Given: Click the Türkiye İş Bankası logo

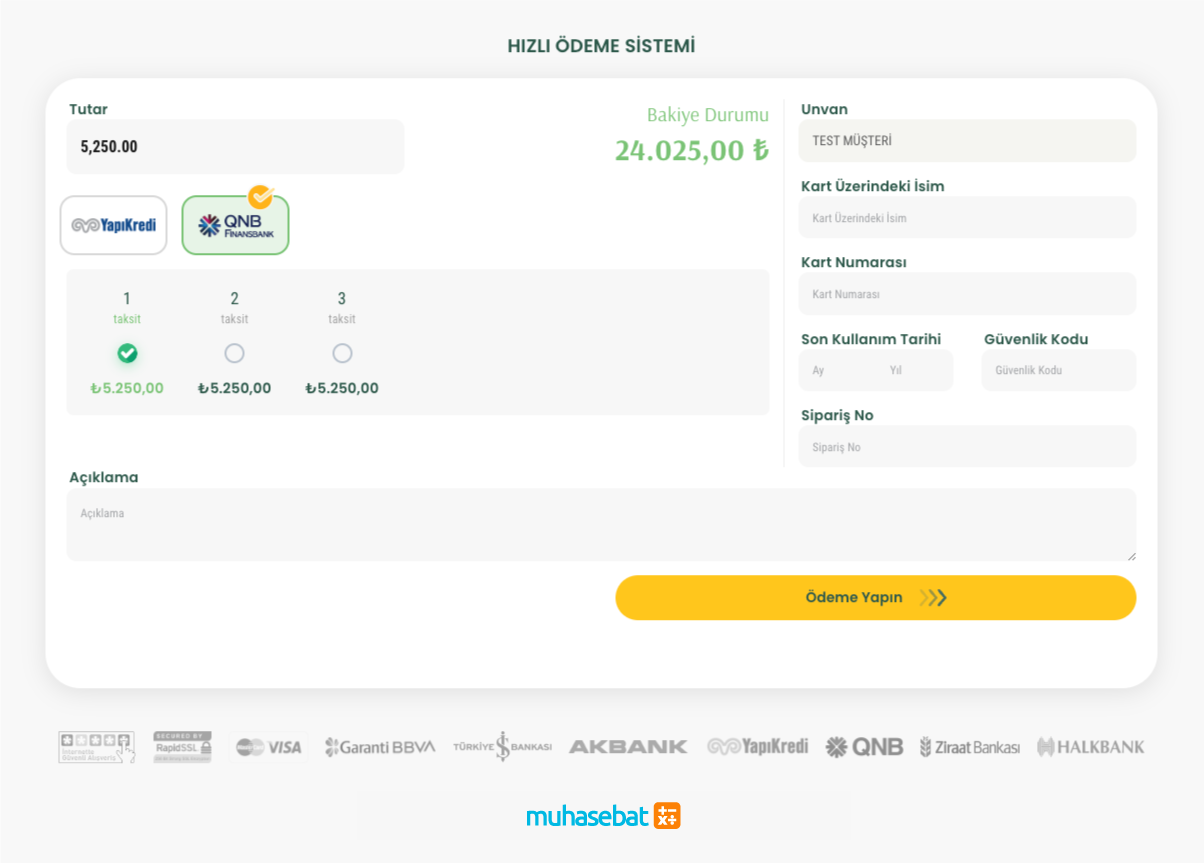Looking at the screenshot, I should click(x=502, y=747).
